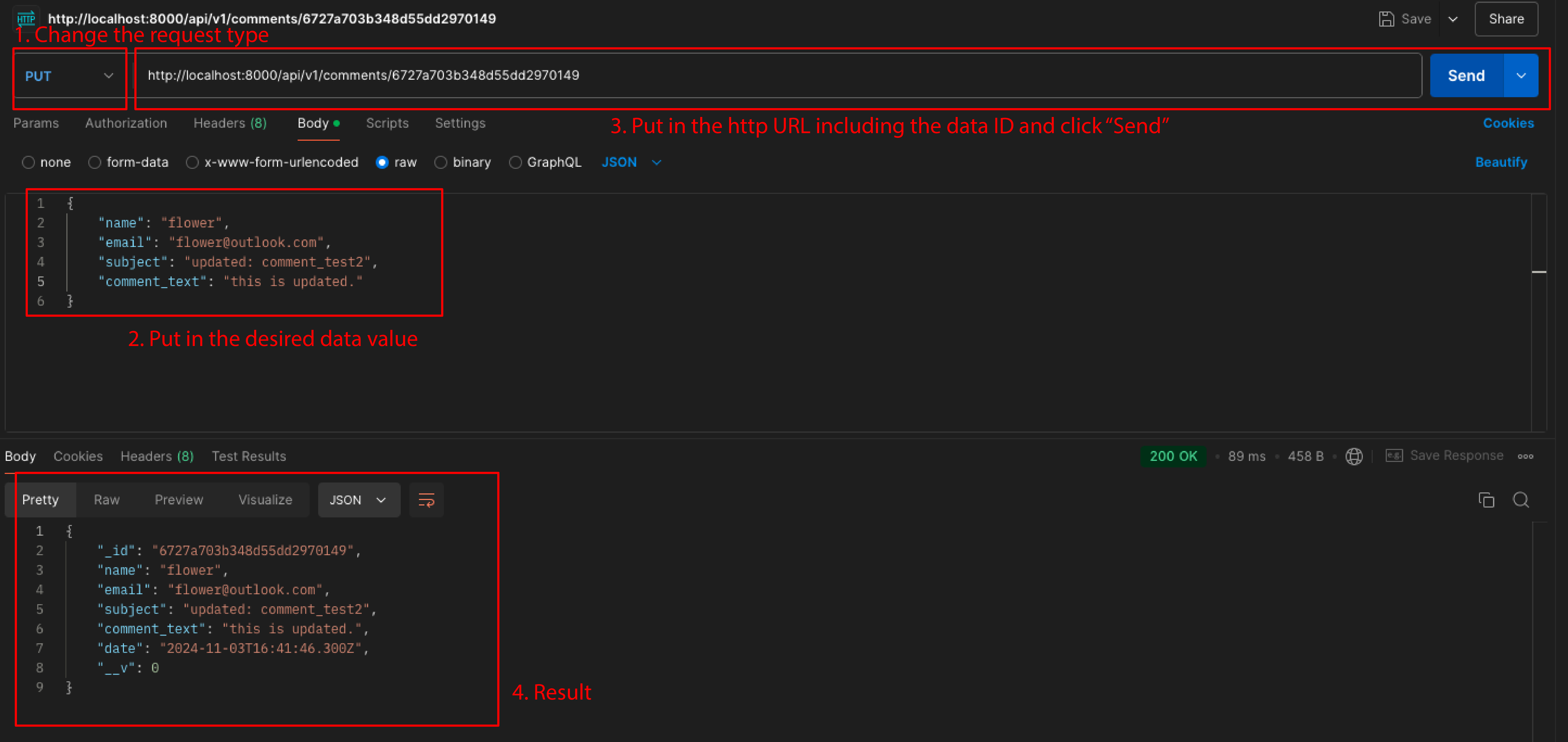
Task: Select the GraphQL radio option
Action: point(515,163)
